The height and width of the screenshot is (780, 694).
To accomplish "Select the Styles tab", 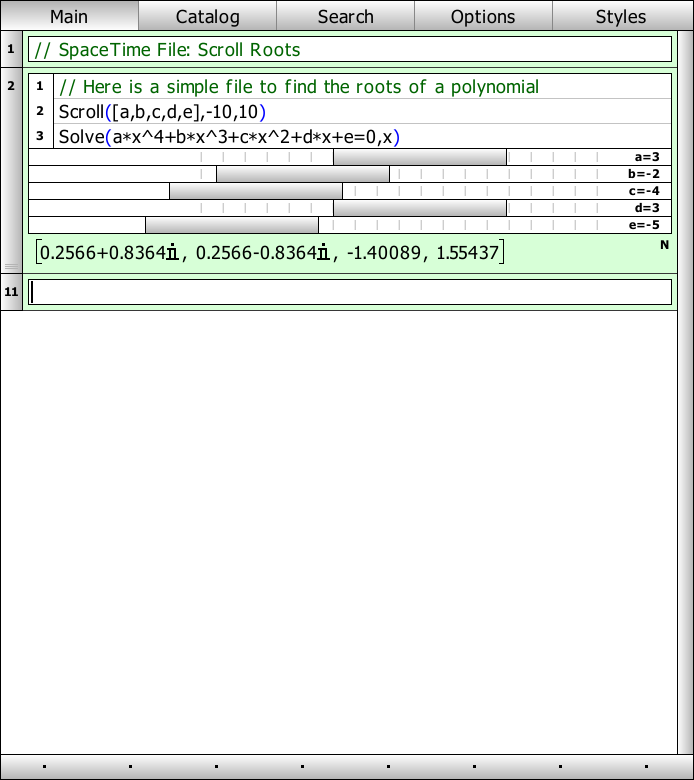I will click(x=621, y=16).
